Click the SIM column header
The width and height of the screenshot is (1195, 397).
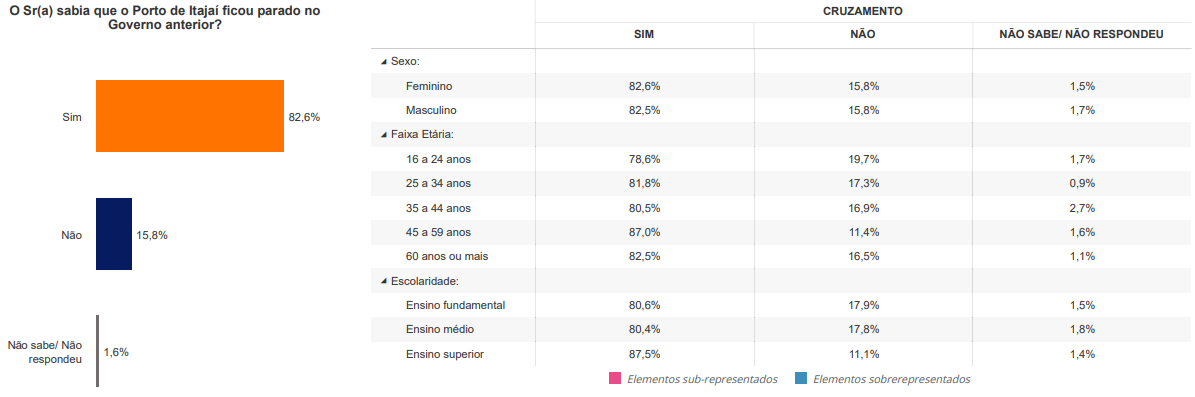(x=644, y=35)
